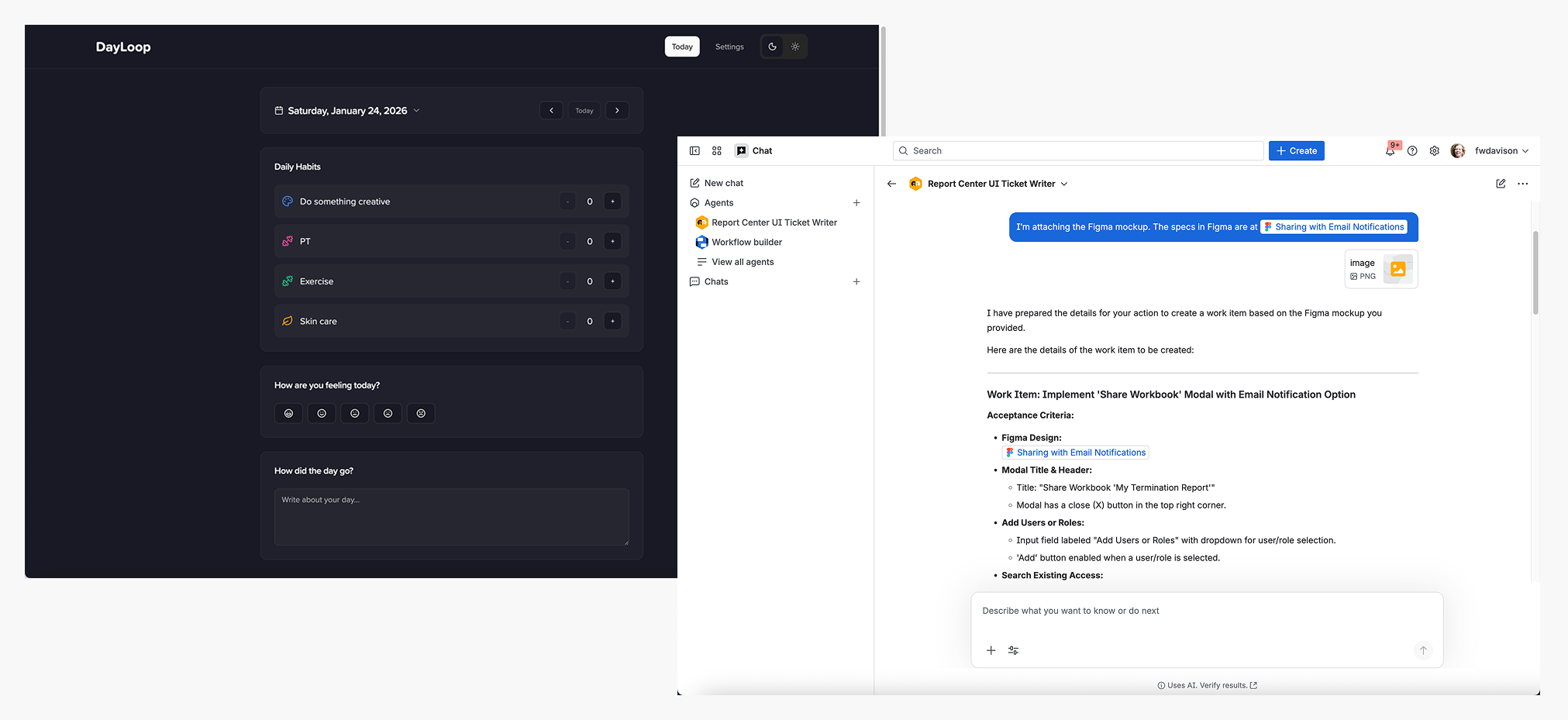Expand the date picker dropdown
The height and width of the screenshot is (720, 1568).
[x=416, y=111]
